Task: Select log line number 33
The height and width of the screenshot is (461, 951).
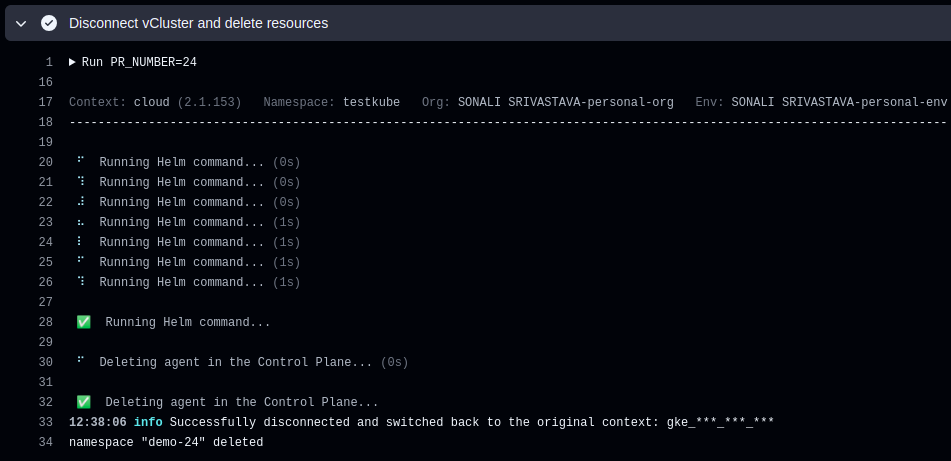Action: pyautogui.click(x=45, y=422)
